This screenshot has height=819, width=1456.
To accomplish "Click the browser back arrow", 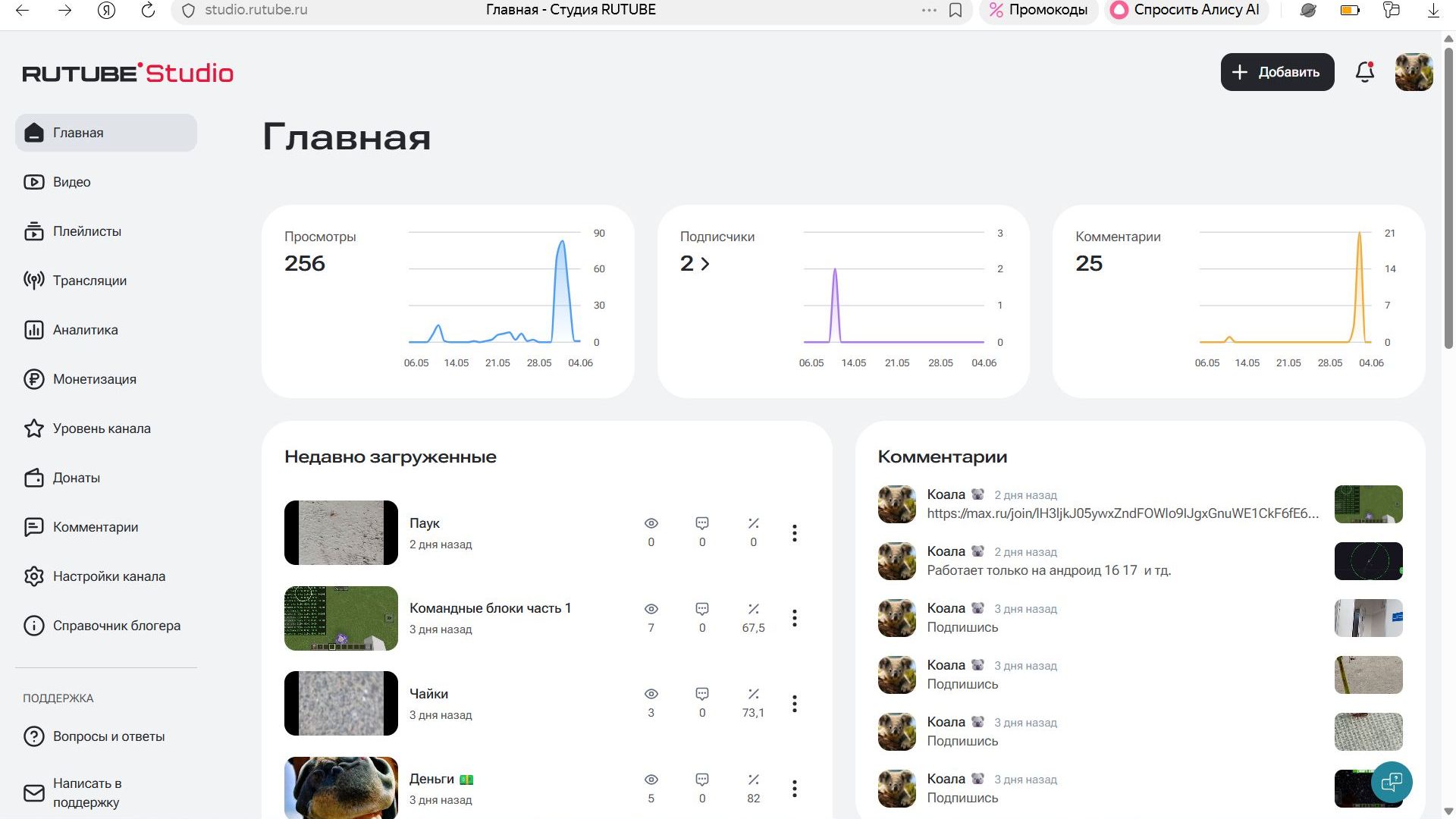I will pyautogui.click(x=23, y=10).
